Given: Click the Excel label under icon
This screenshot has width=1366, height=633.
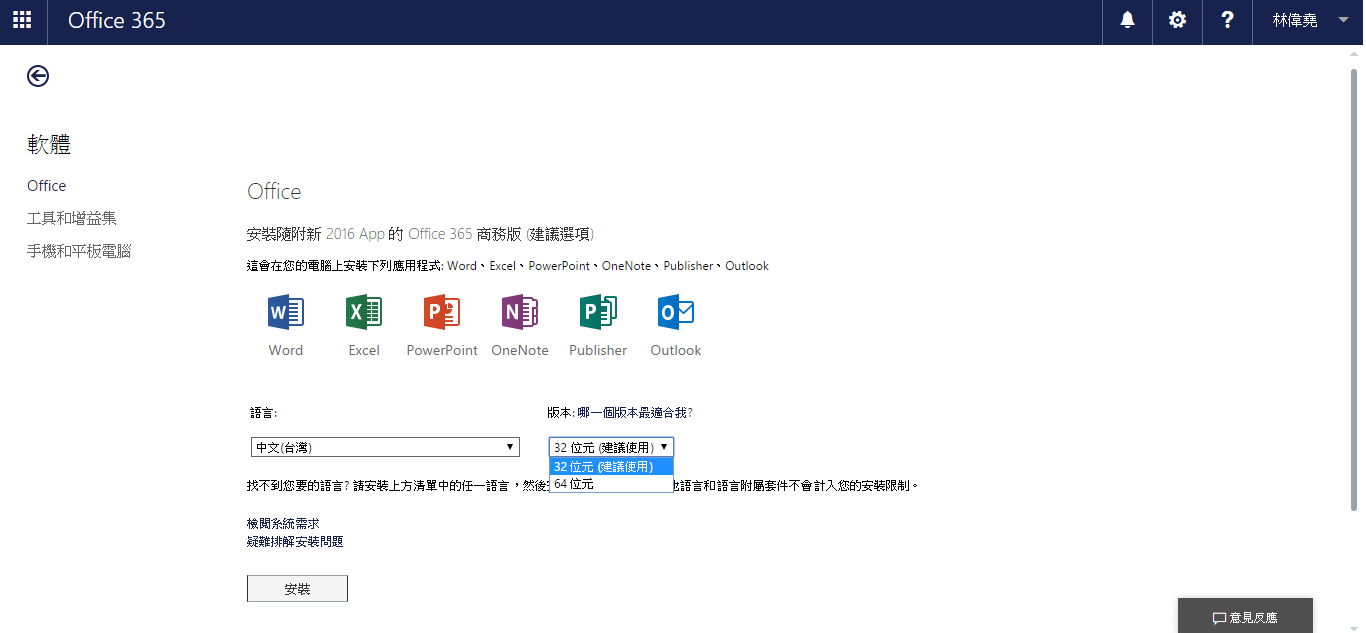Looking at the screenshot, I should coord(364,350).
